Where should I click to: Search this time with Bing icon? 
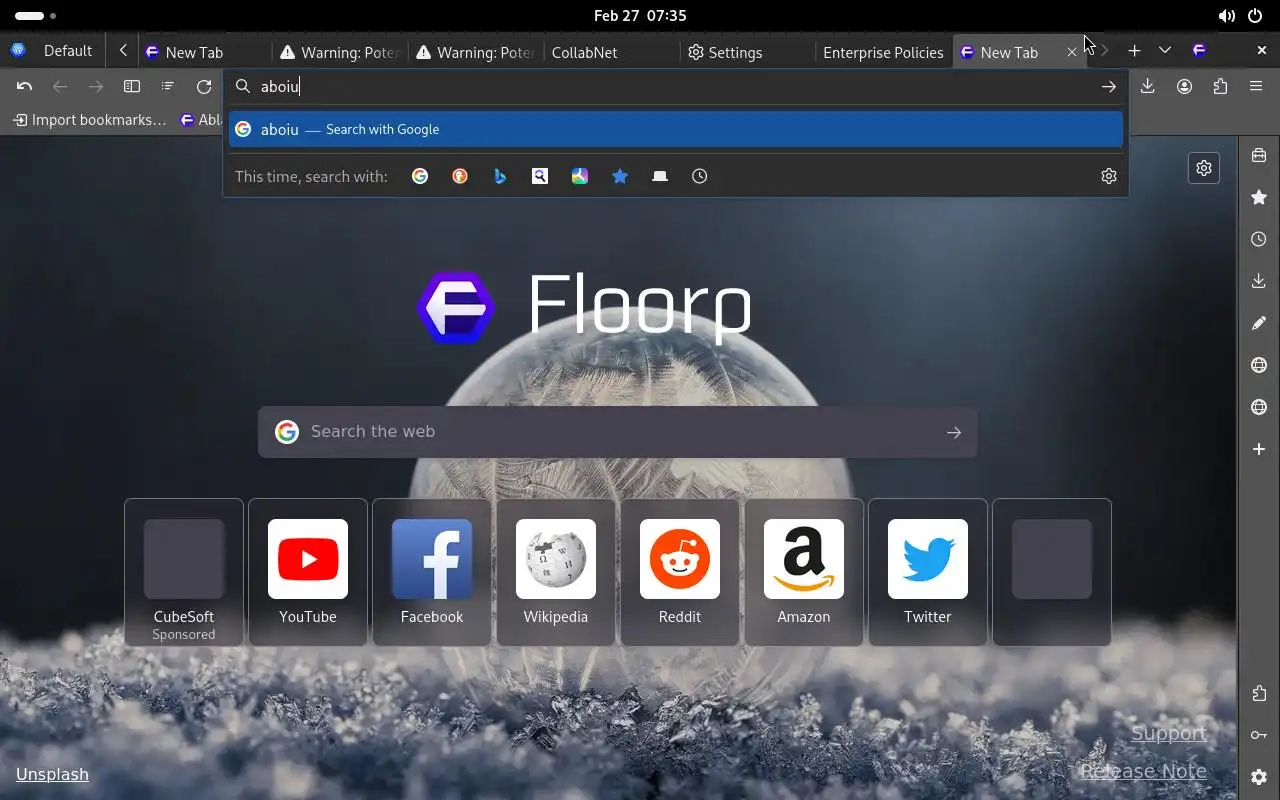tap(500, 176)
